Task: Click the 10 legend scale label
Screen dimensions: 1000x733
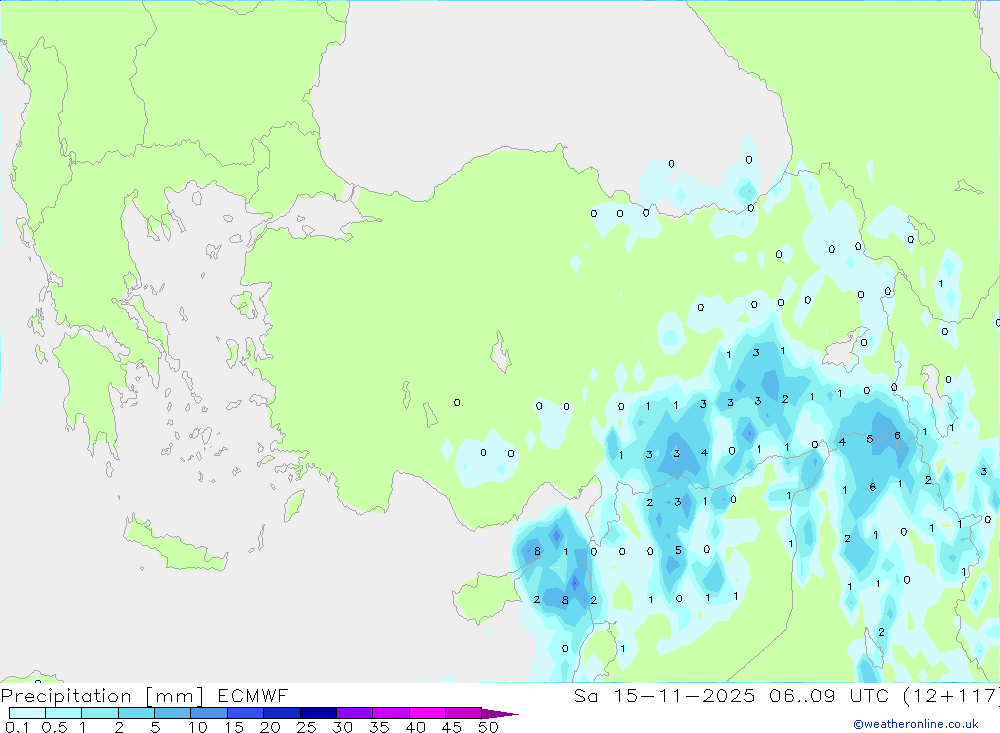Action: (x=198, y=727)
